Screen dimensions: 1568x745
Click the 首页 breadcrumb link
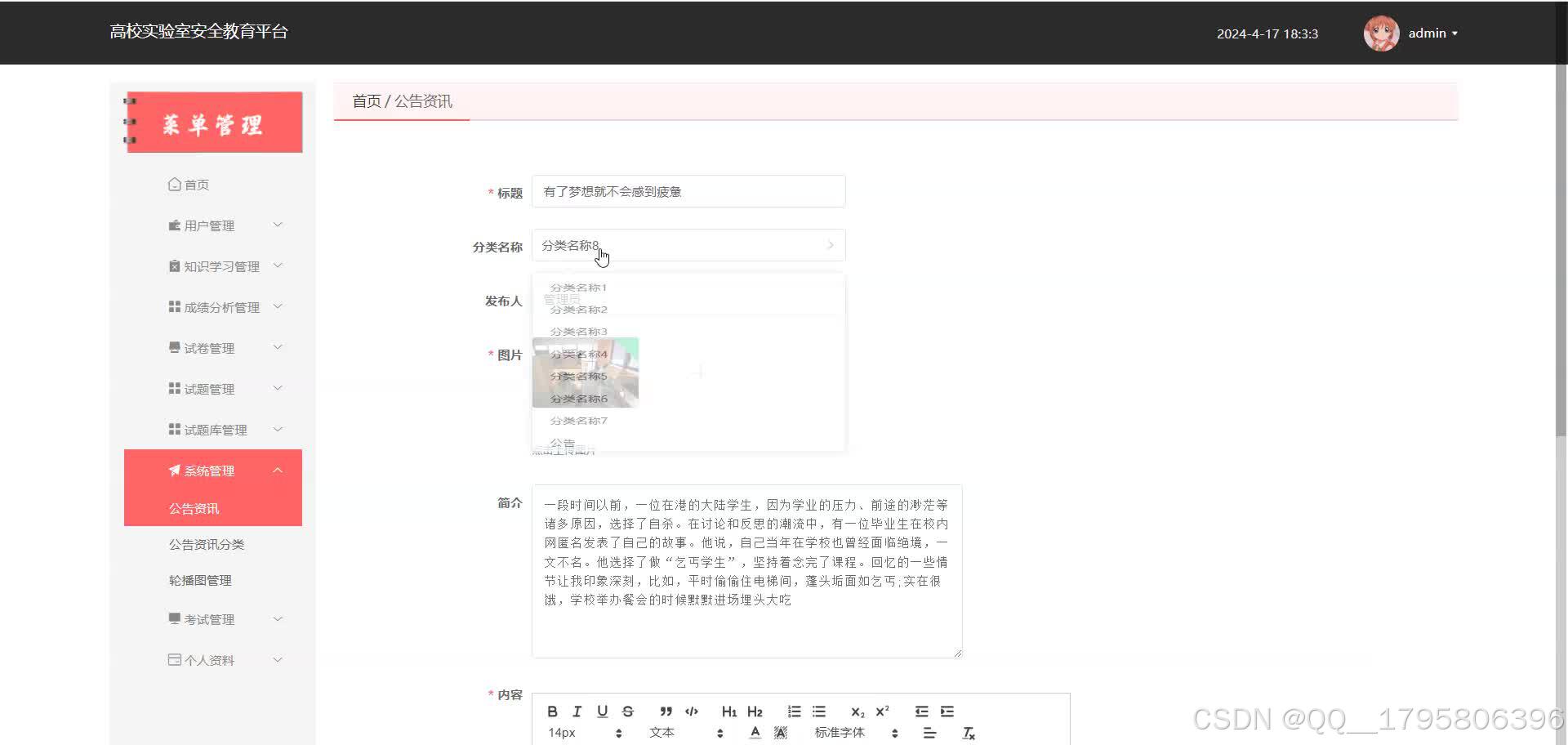367,101
